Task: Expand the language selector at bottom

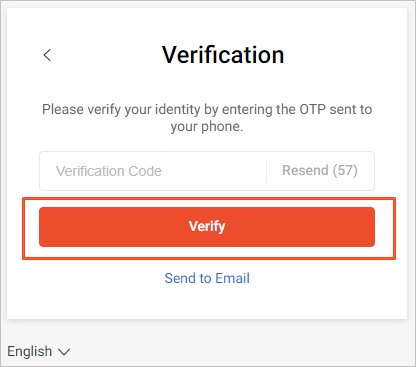Action: 39,351
